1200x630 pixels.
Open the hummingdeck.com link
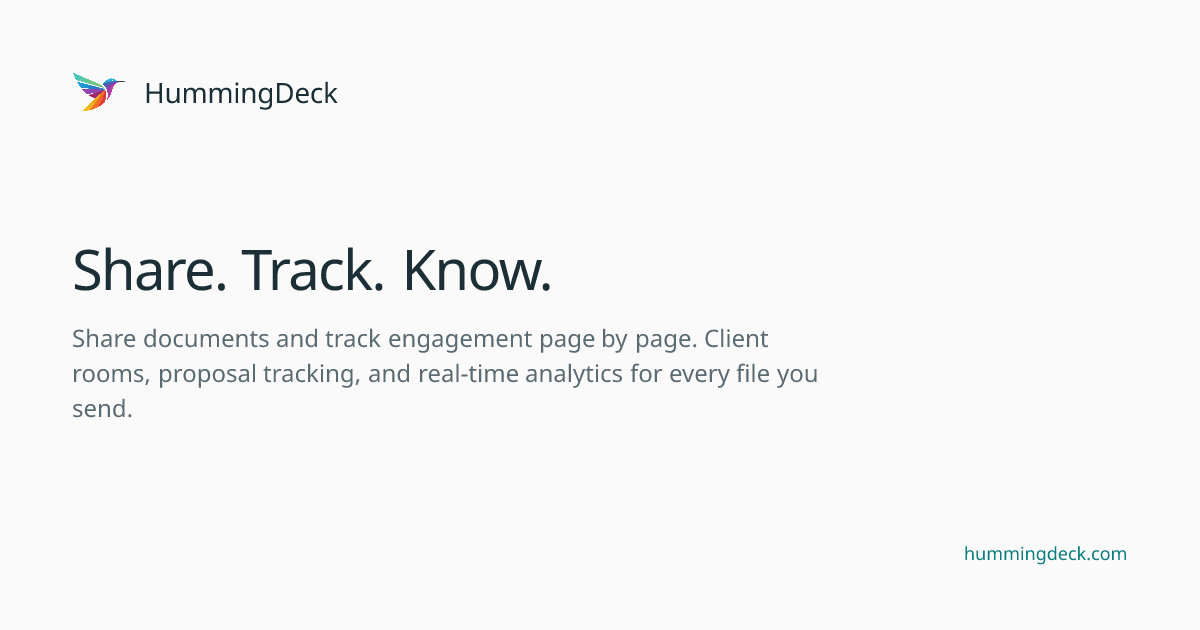(x=1045, y=554)
